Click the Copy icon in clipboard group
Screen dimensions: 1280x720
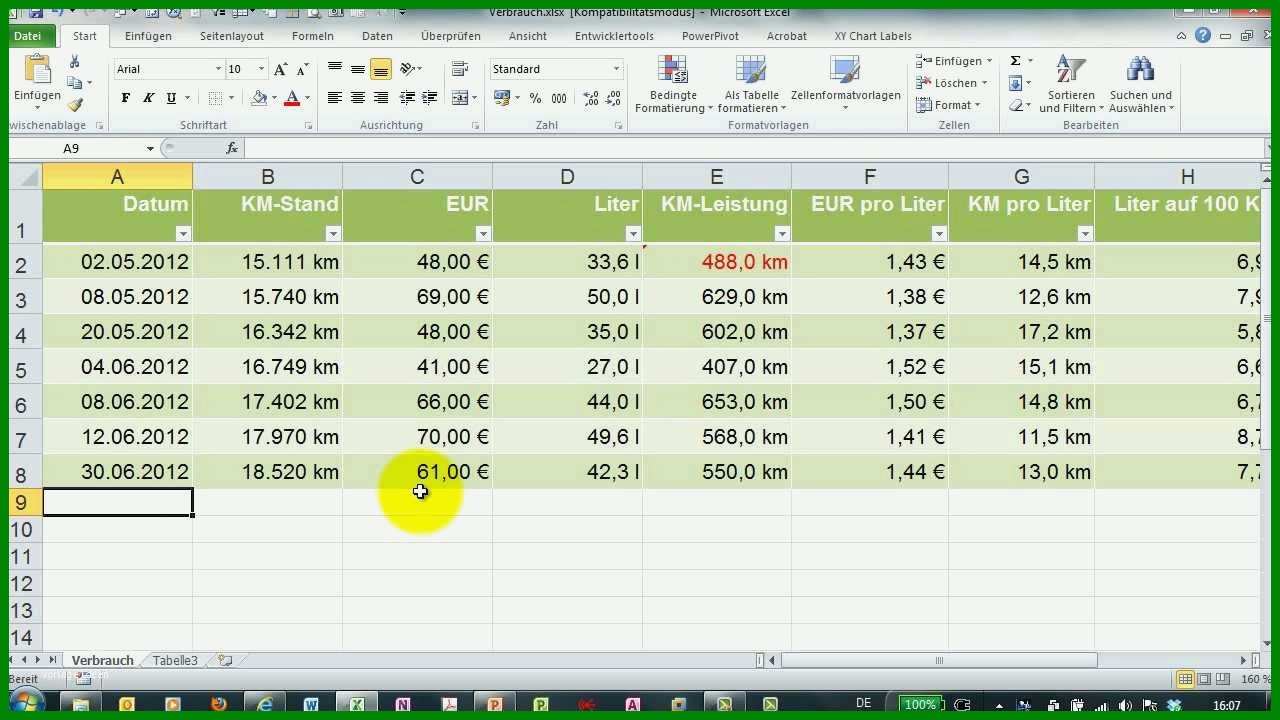point(74,83)
